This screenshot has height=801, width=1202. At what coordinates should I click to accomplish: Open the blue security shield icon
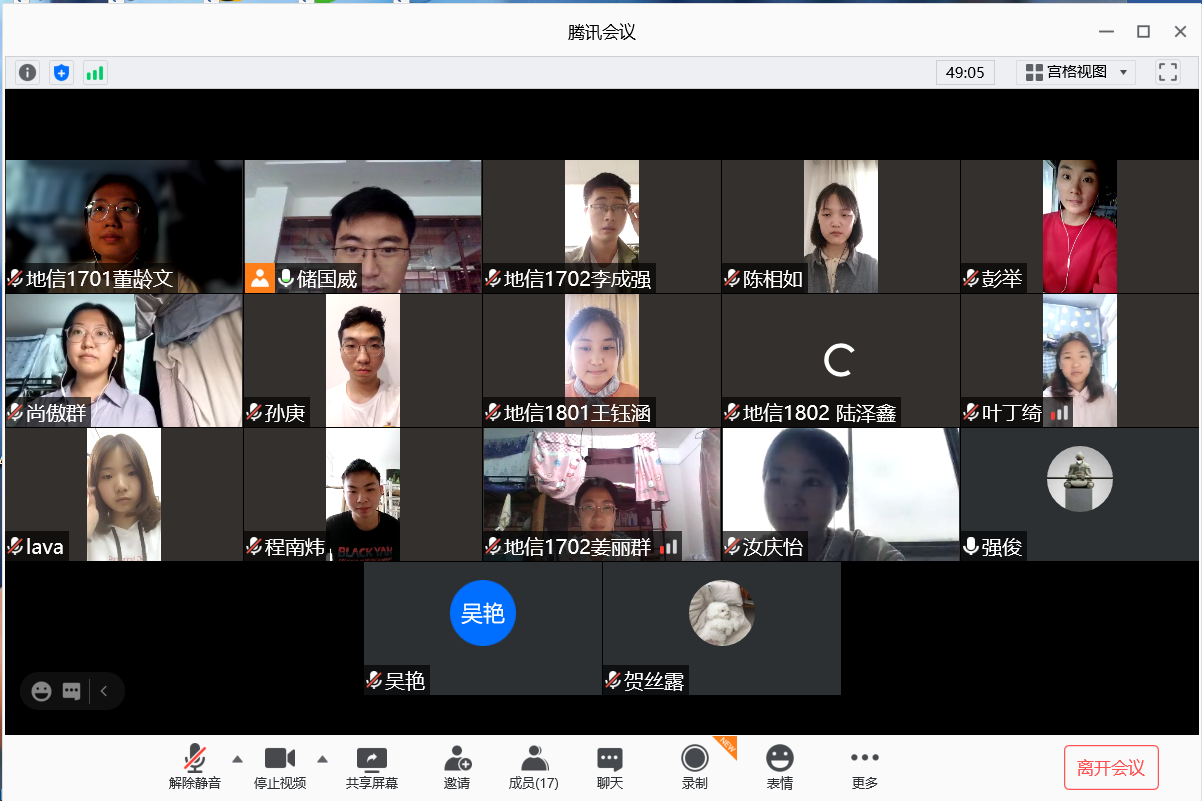tap(62, 72)
